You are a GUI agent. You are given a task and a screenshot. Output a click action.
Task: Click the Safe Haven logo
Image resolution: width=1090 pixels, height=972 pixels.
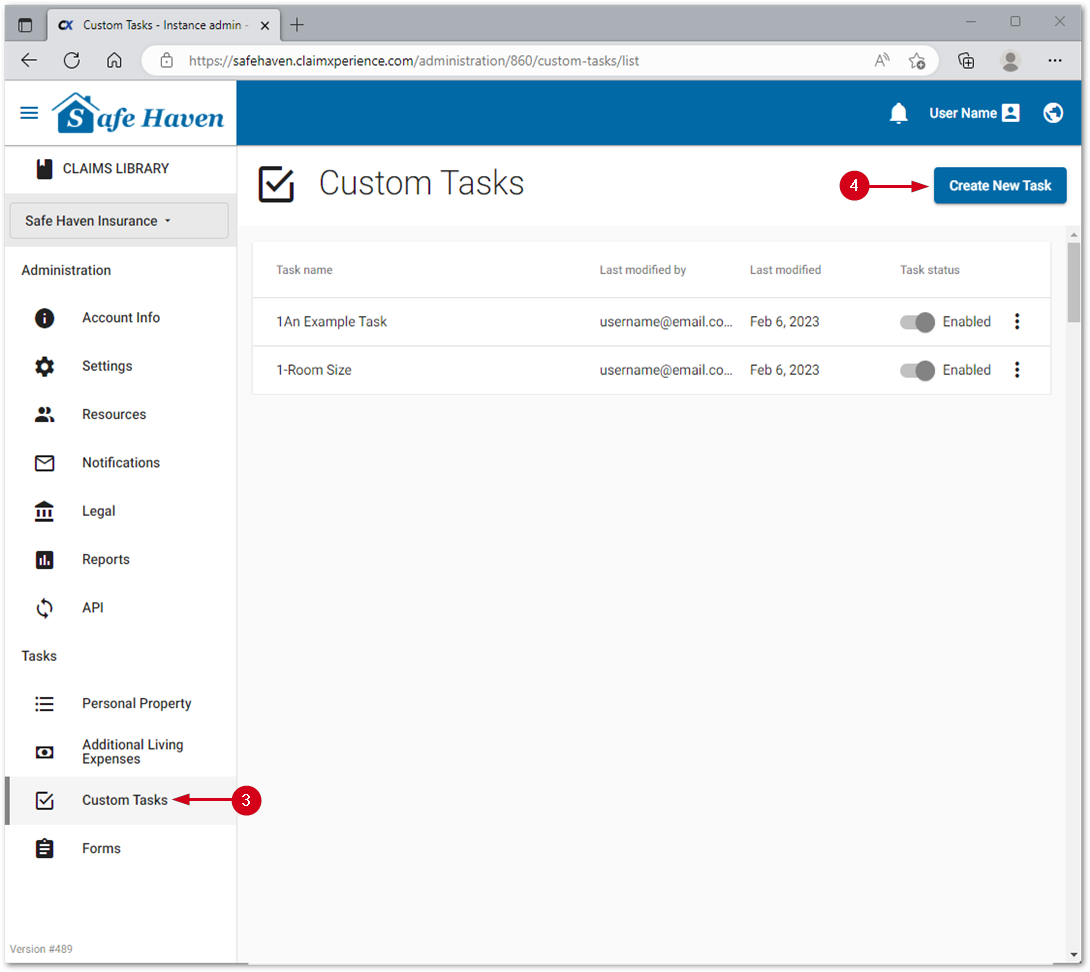(139, 114)
